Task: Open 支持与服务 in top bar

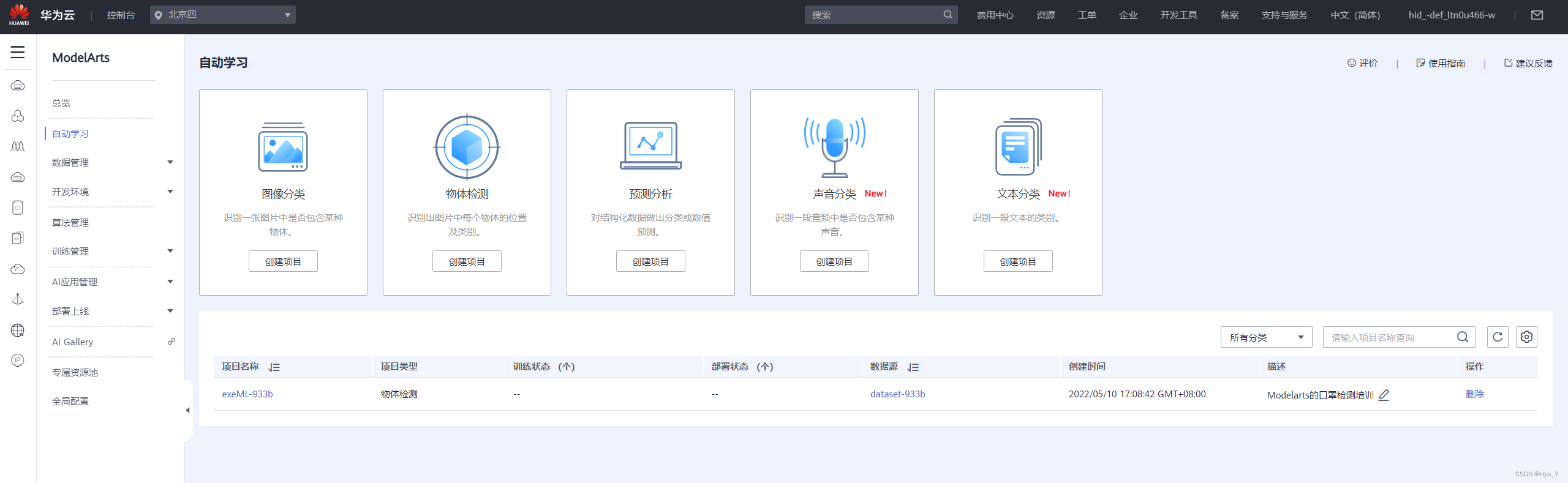Action: coord(1284,15)
